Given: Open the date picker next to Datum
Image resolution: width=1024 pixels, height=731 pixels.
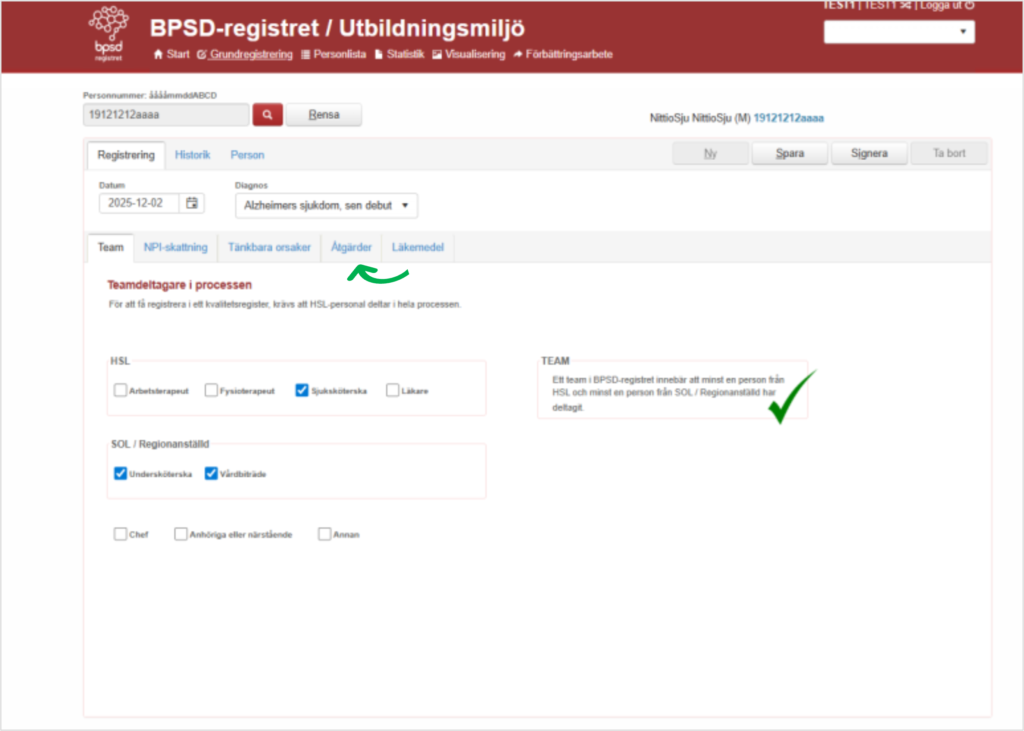Looking at the screenshot, I should coord(192,203).
